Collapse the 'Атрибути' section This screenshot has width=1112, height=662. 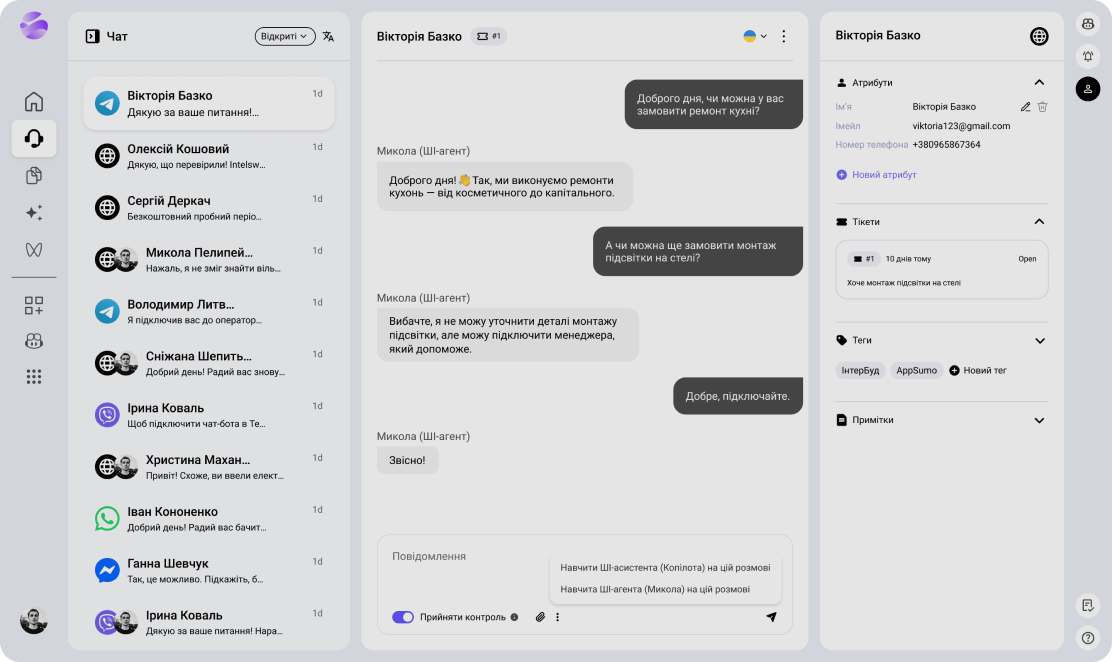[1039, 83]
